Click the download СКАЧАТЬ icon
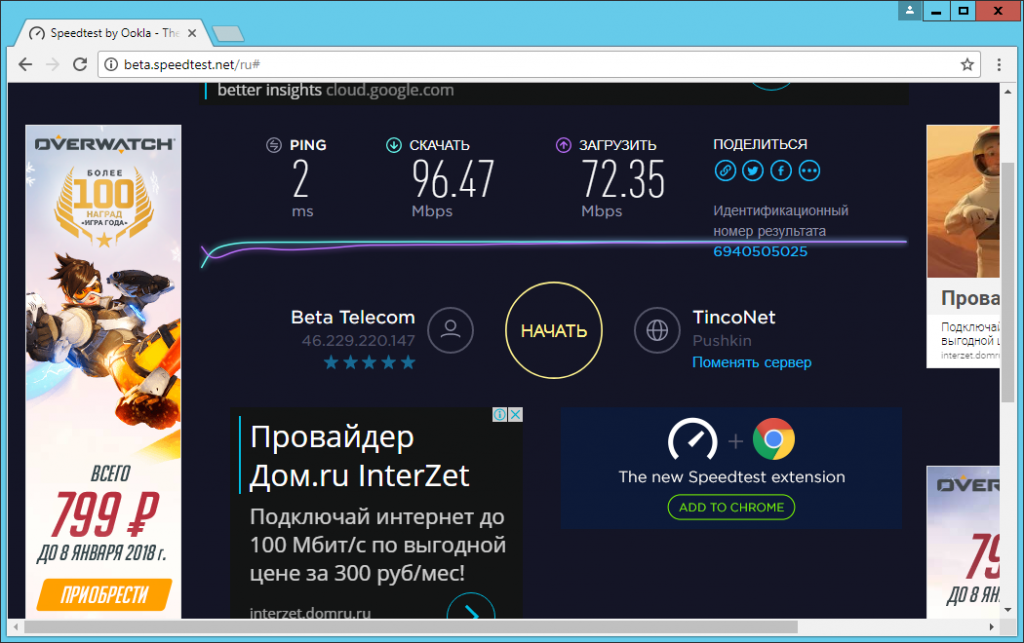The width and height of the screenshot is (1024, 643). click(x=393, y=145)
